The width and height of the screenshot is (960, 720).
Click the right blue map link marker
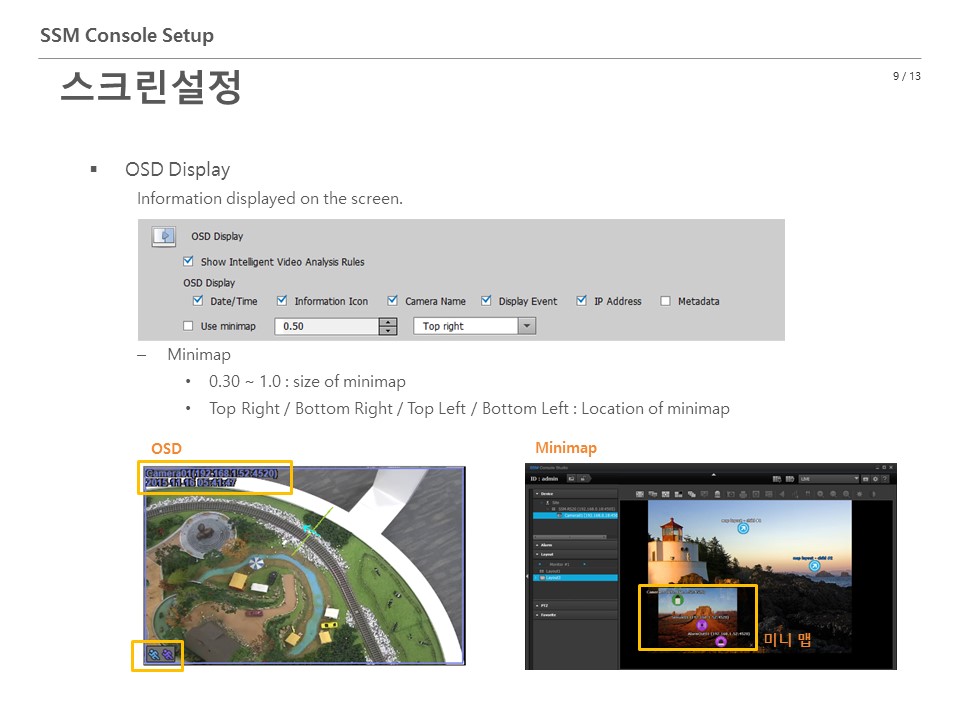point(814,566)
